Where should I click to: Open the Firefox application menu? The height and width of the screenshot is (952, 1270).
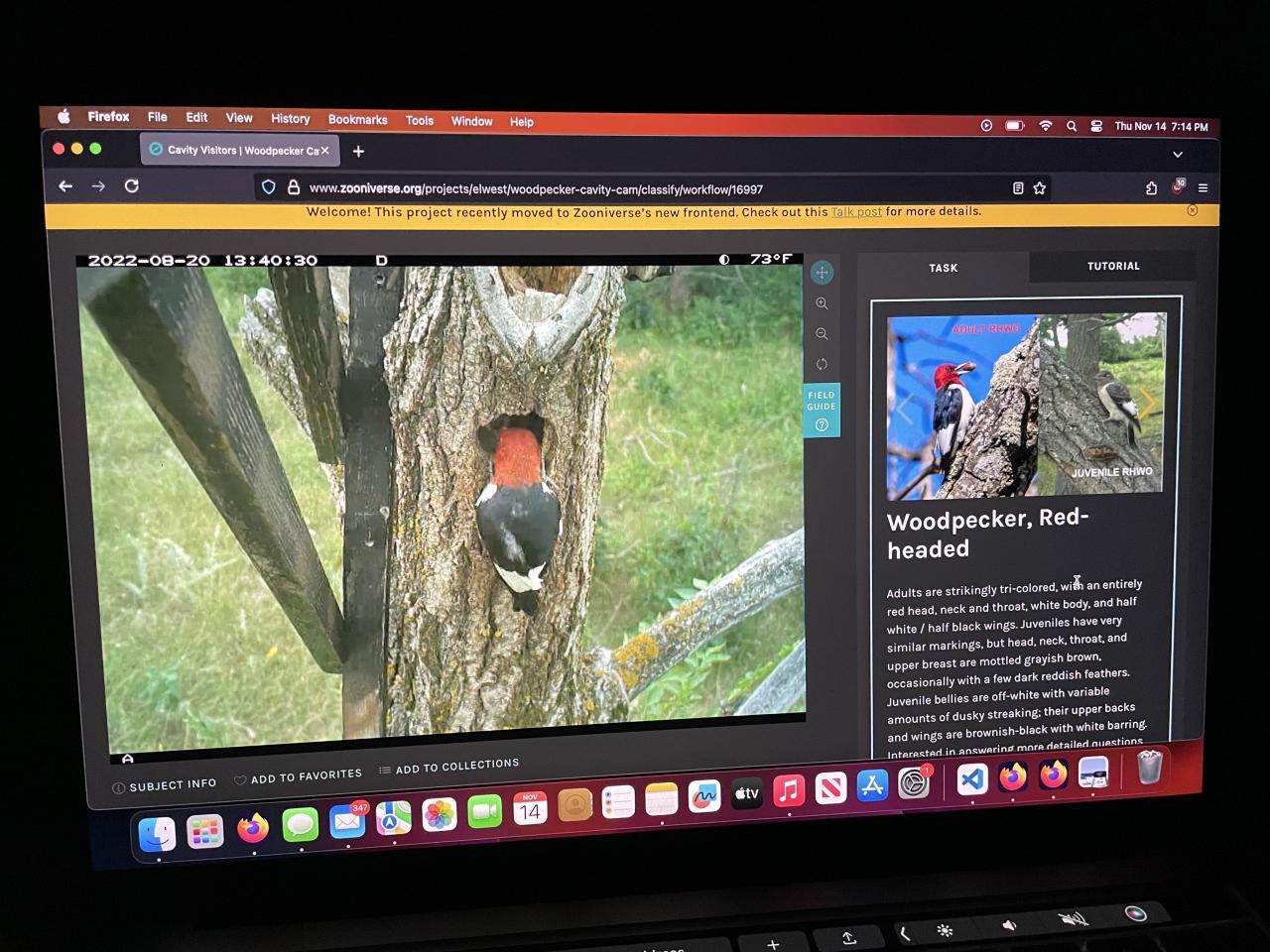pos(108,116)
